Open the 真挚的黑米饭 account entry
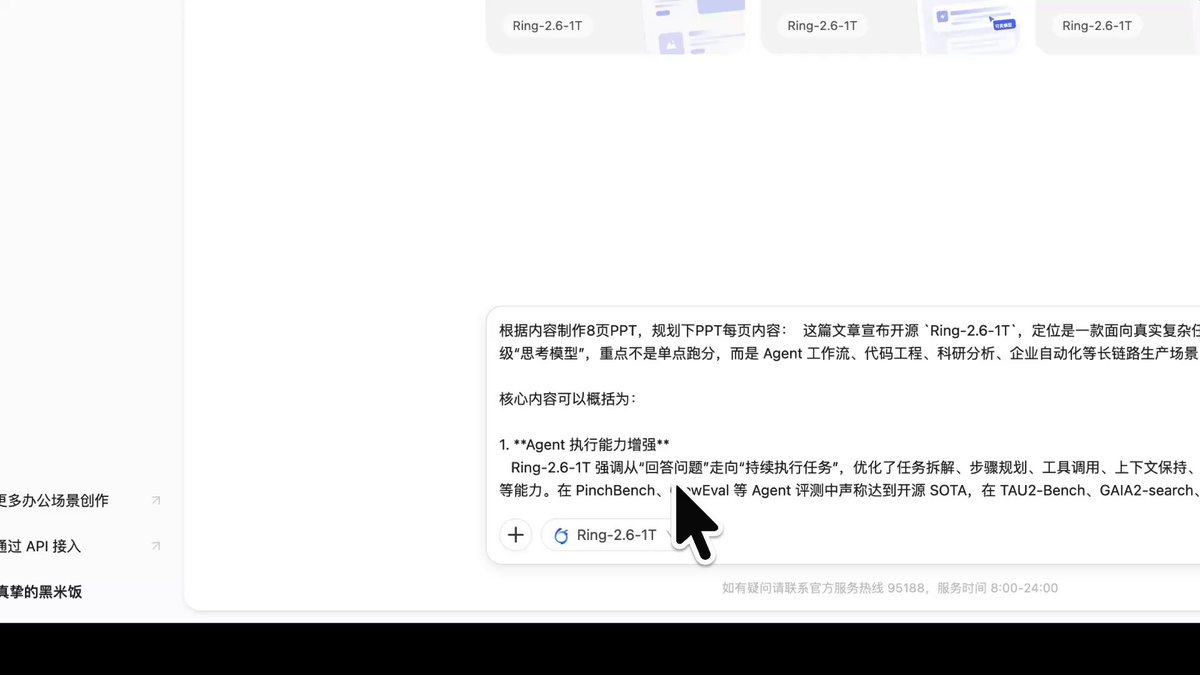 point(41,592)
